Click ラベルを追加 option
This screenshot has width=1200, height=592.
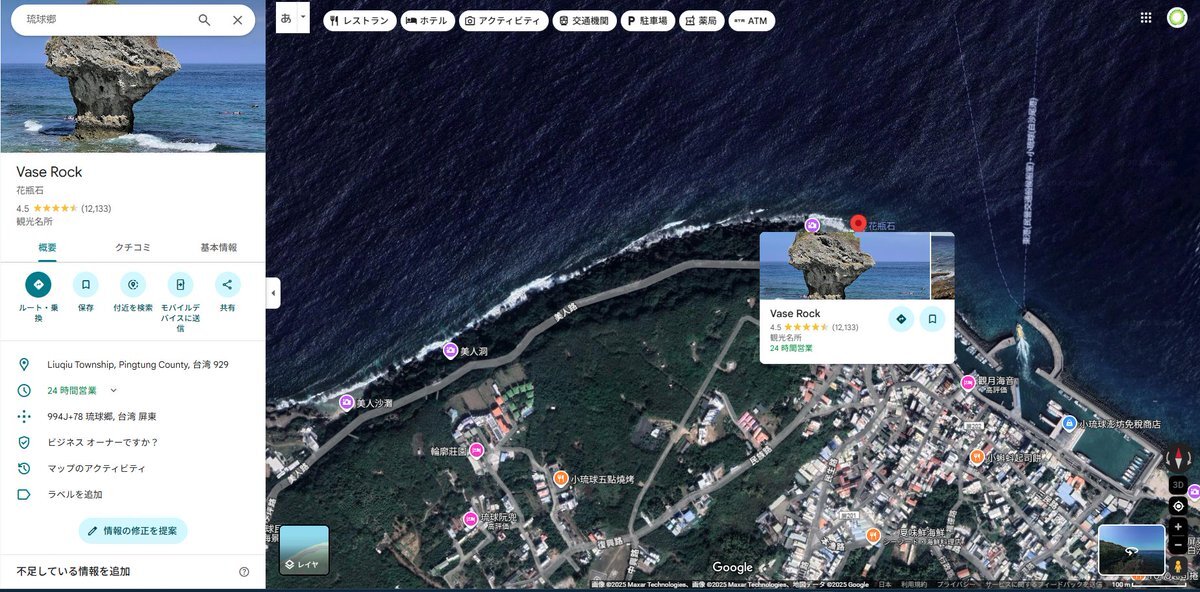pyautogui.click(x=75, y=494)
